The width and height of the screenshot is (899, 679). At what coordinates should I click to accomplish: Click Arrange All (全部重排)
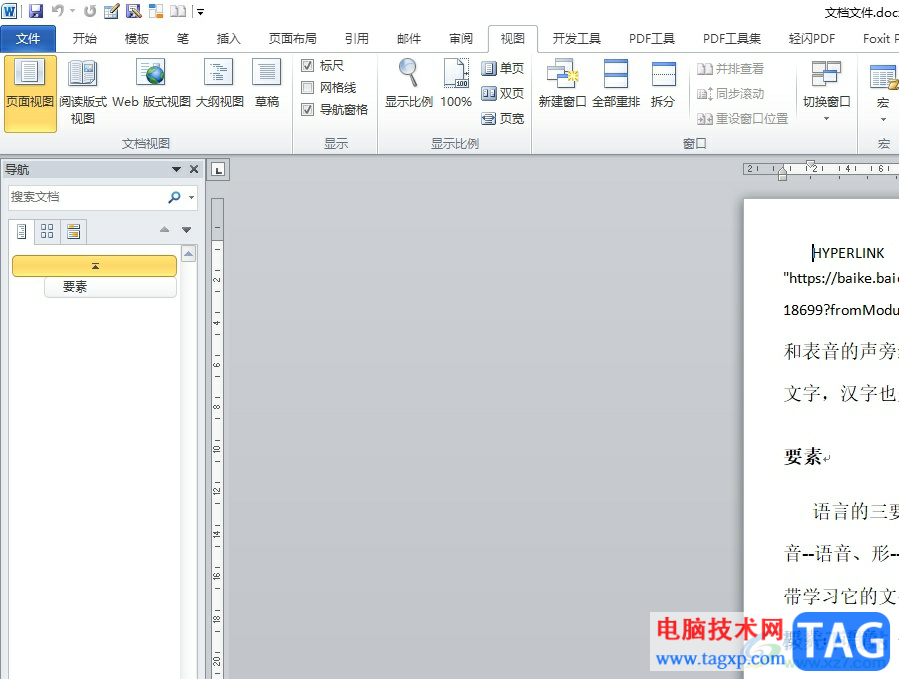[616, 84]
